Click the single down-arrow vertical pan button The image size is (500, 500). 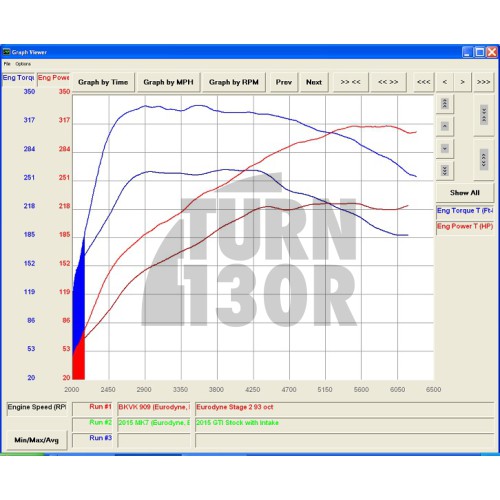445,148
